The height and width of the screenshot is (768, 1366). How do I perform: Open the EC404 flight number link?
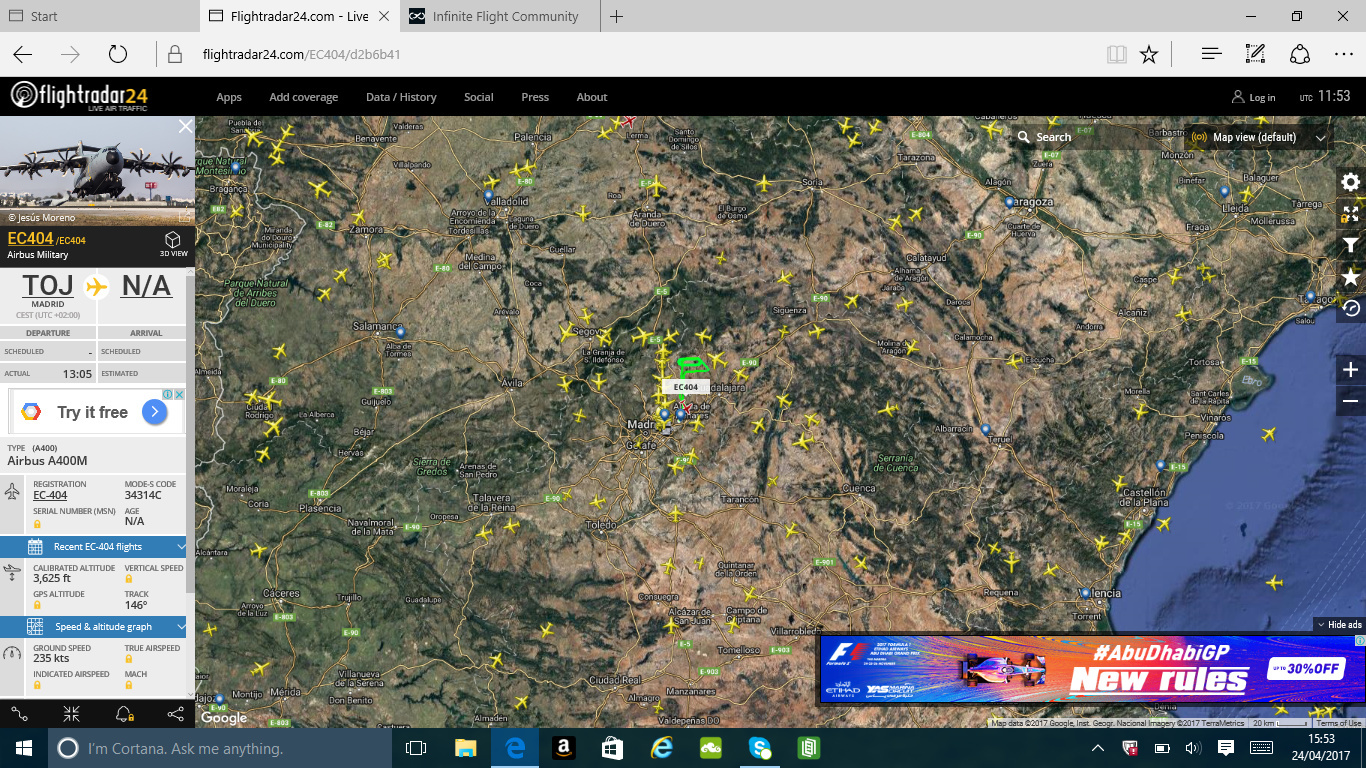click(x=30, y=238)
